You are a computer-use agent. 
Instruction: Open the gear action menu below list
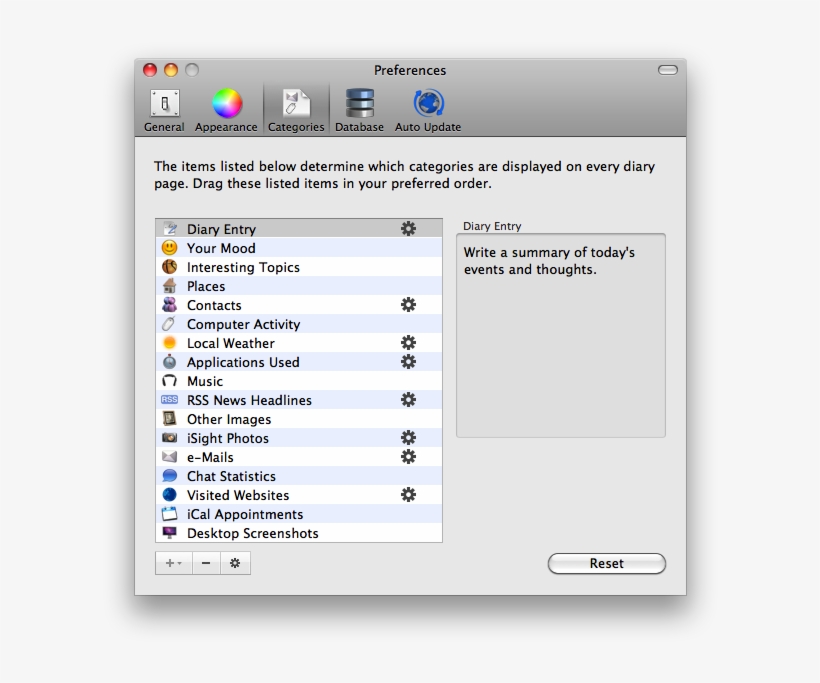tap(235, 563)
